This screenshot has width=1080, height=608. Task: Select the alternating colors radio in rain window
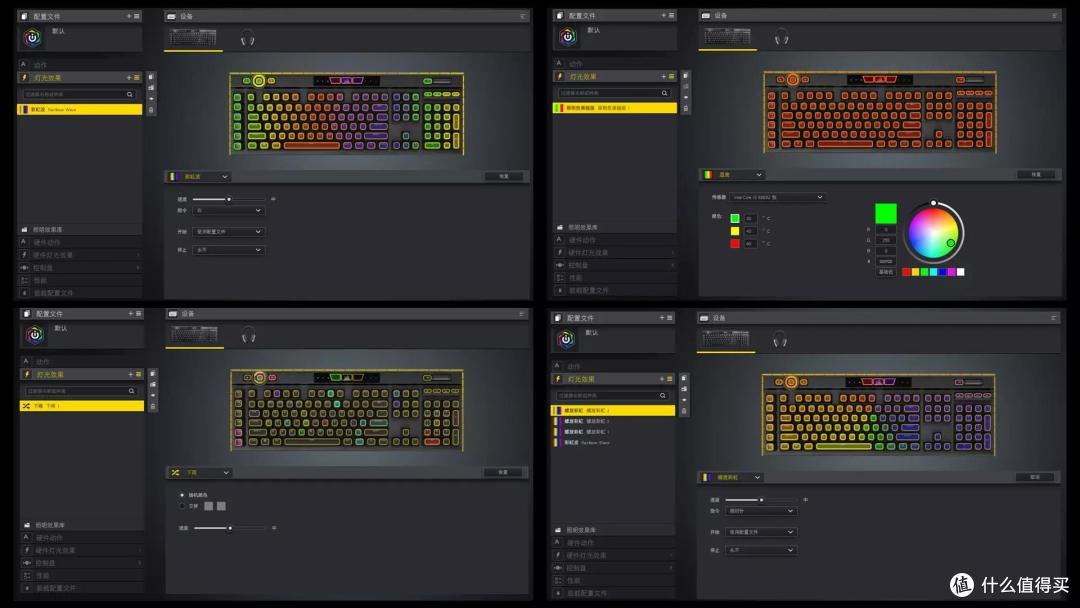[x=182, y=506]
